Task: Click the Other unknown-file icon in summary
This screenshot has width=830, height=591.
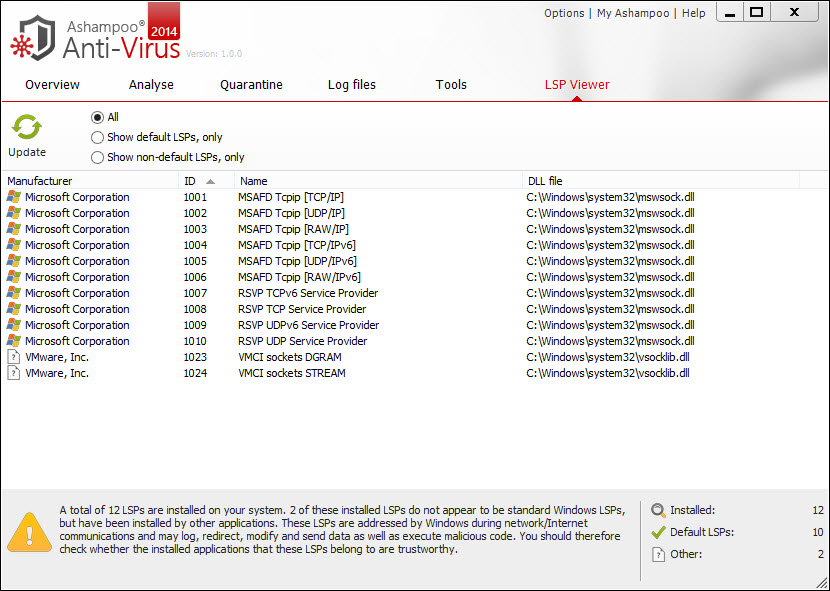Action: (x=658, y=554)
